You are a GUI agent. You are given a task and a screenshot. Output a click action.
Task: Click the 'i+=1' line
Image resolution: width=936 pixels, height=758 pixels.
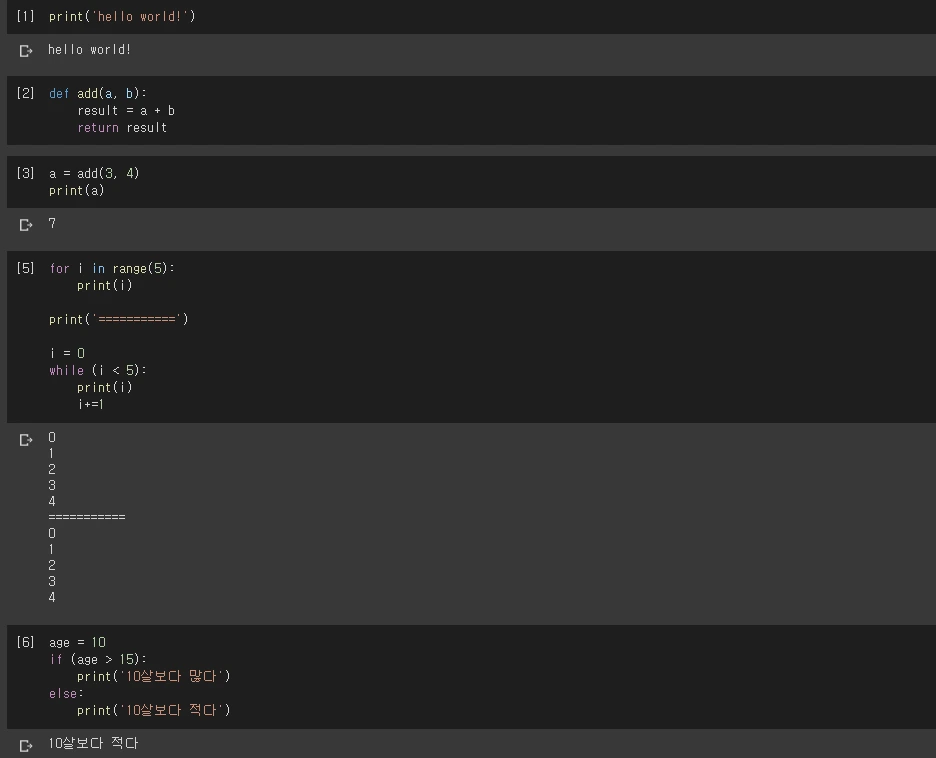[x=91, y=404]
